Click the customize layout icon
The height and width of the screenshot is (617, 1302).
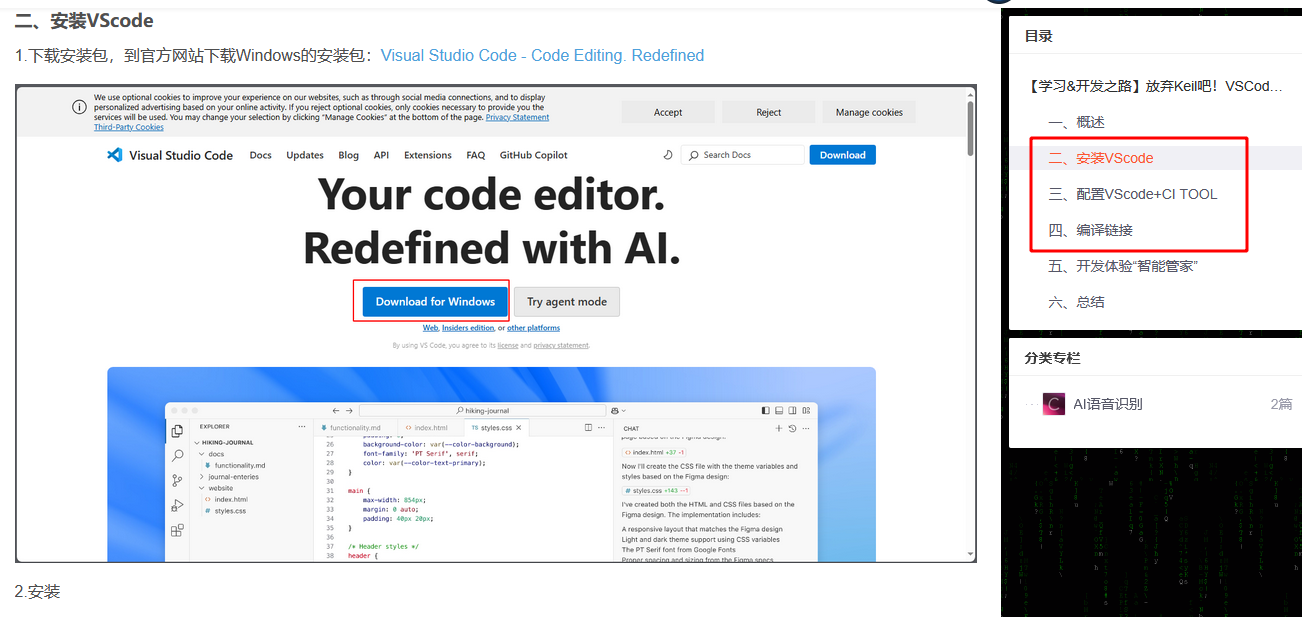tap(806, 410)
